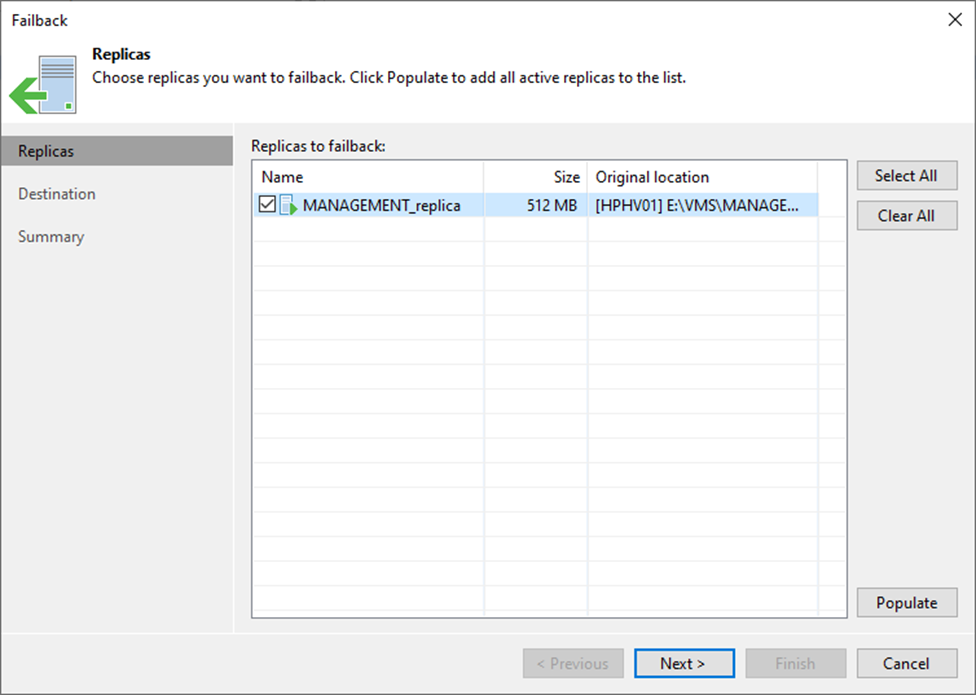The image size is (976, 695).
Task: Click the Original location column header
Action: coord(702,177)
